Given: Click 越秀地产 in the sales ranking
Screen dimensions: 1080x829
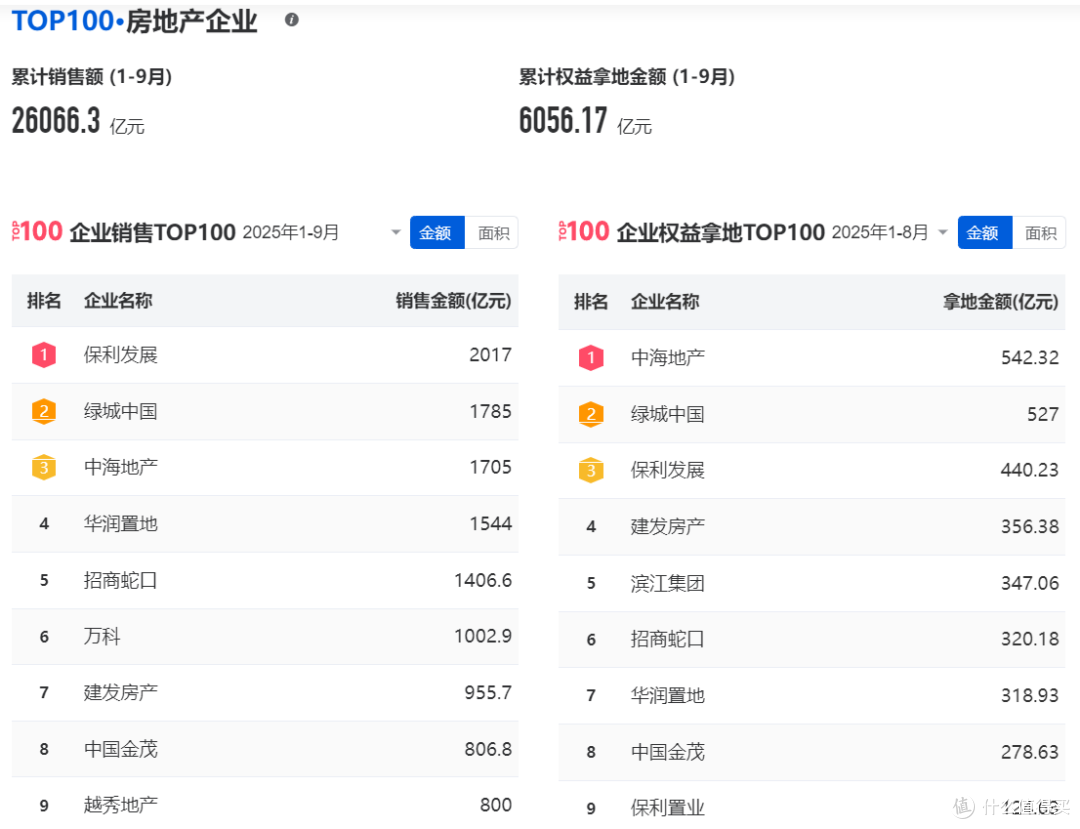Looking at the screenshot, I should pos(121,805).
